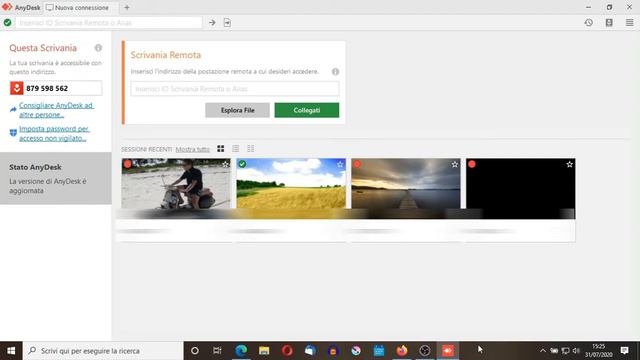The image size is (640, 360).
Task: Open OBS Studio from taskbar
Action: (424, 351)
